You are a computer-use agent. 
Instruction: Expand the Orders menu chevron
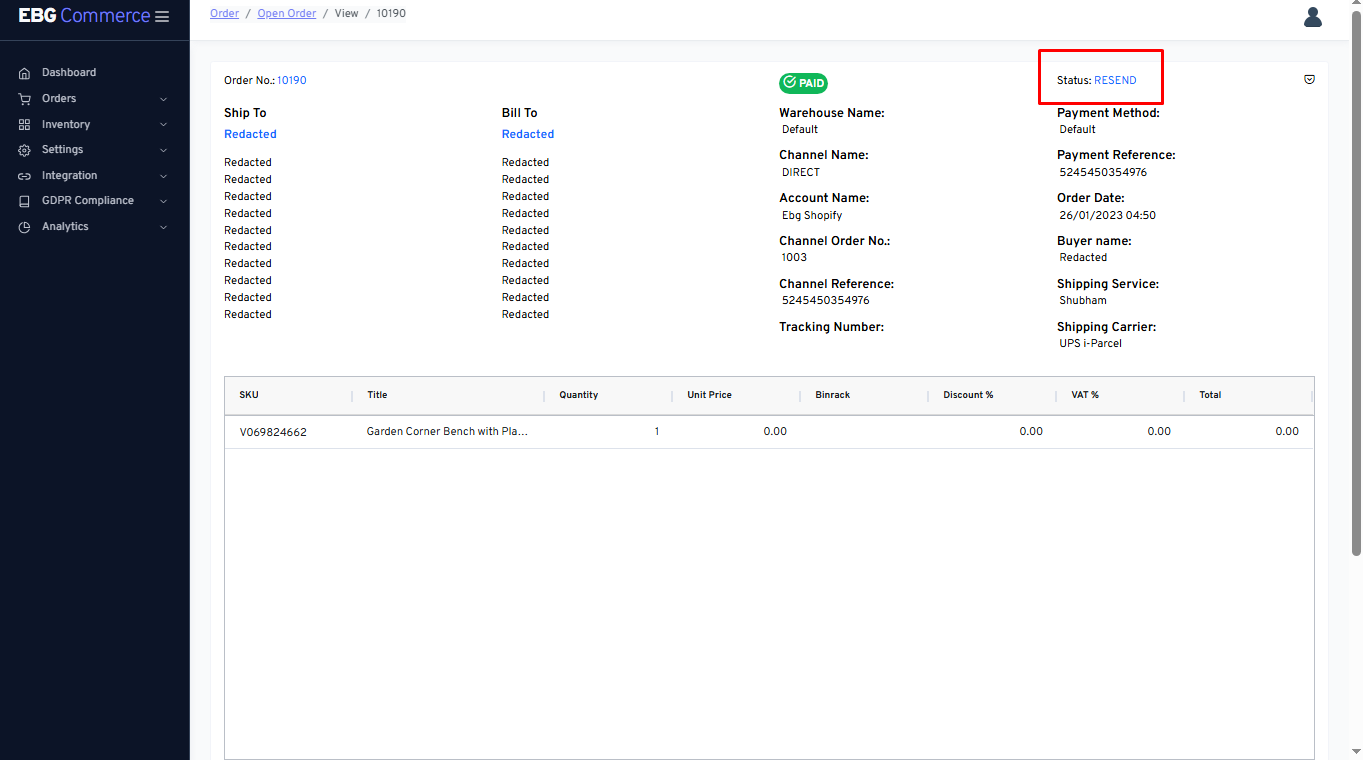click(163, 97)
